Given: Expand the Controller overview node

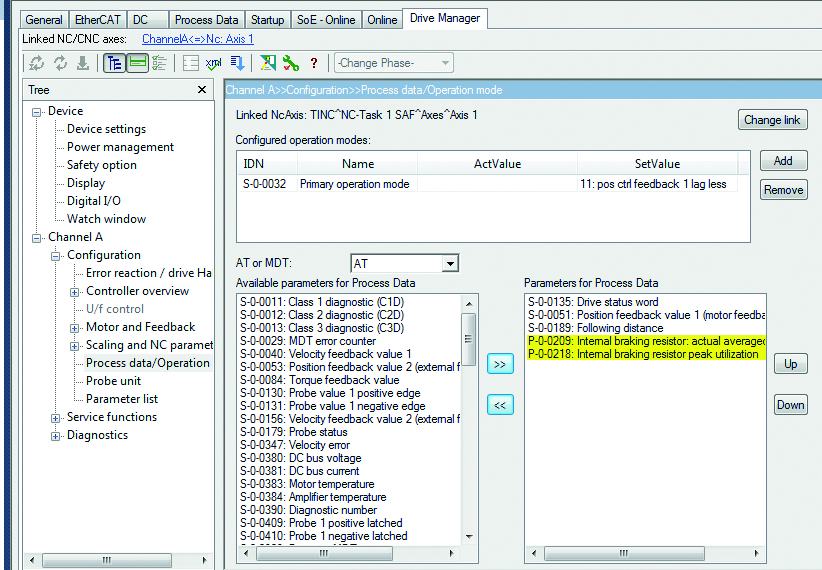Looking at the screenshot, I should (x=74, y=292).
